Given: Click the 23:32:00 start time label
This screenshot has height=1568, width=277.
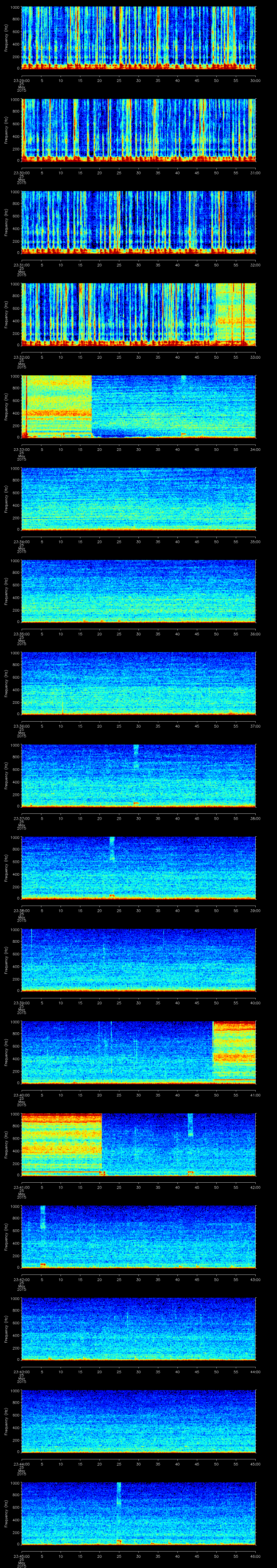Looking at the screenshot, I should (21, 357).
